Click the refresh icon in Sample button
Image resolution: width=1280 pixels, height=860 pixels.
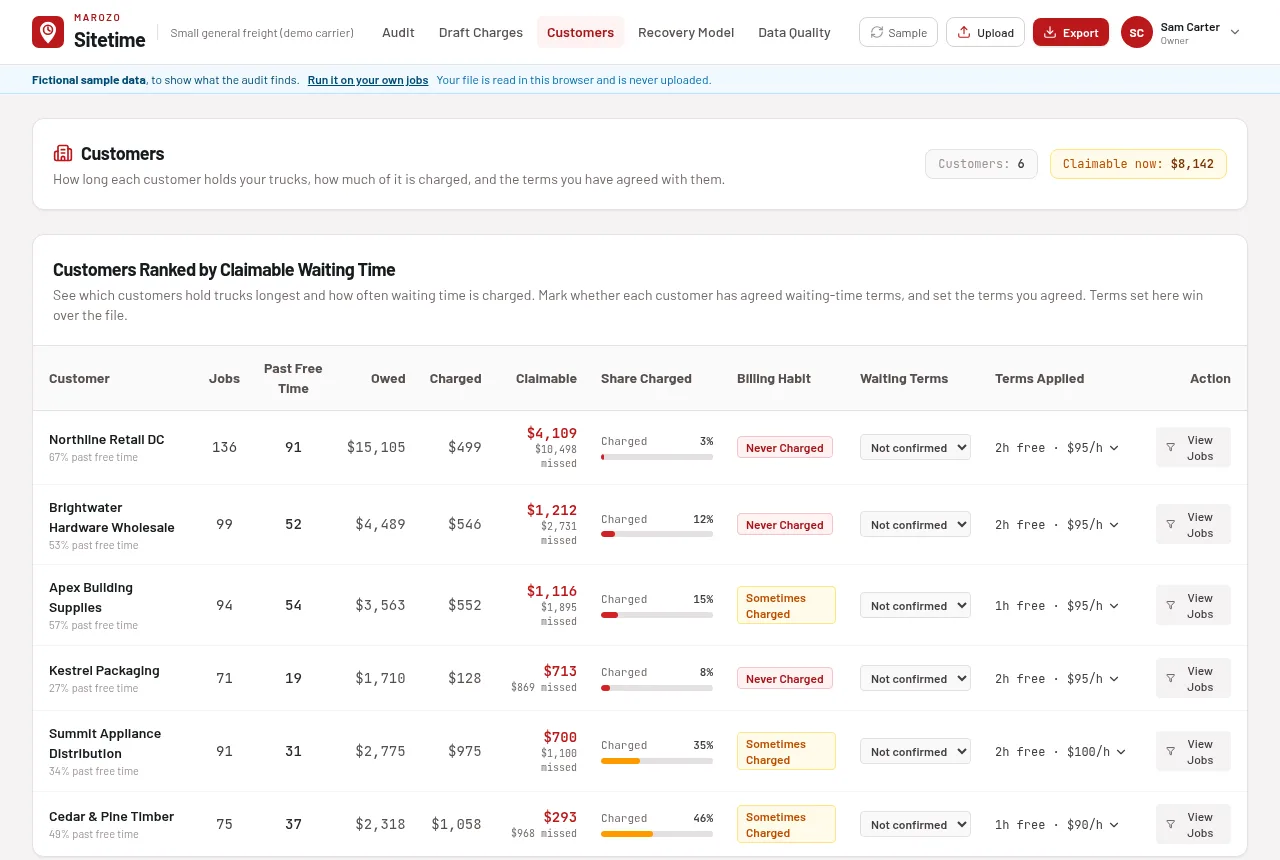pos(877,33)
